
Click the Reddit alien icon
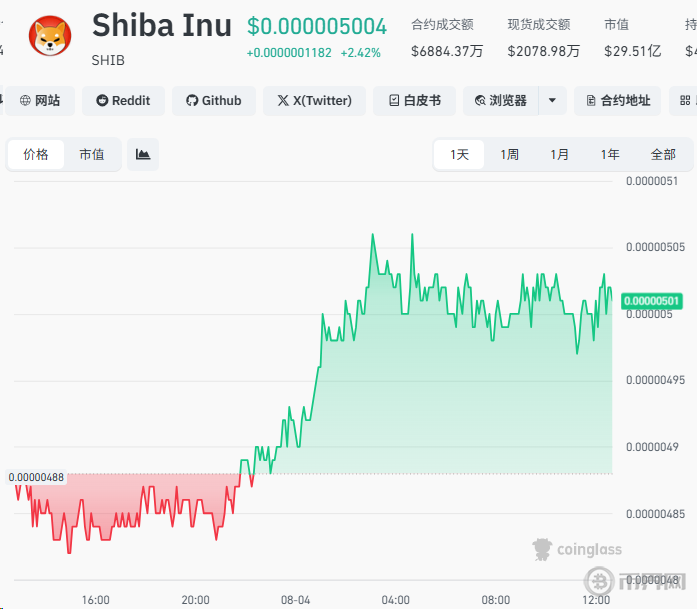click(102, 100)
